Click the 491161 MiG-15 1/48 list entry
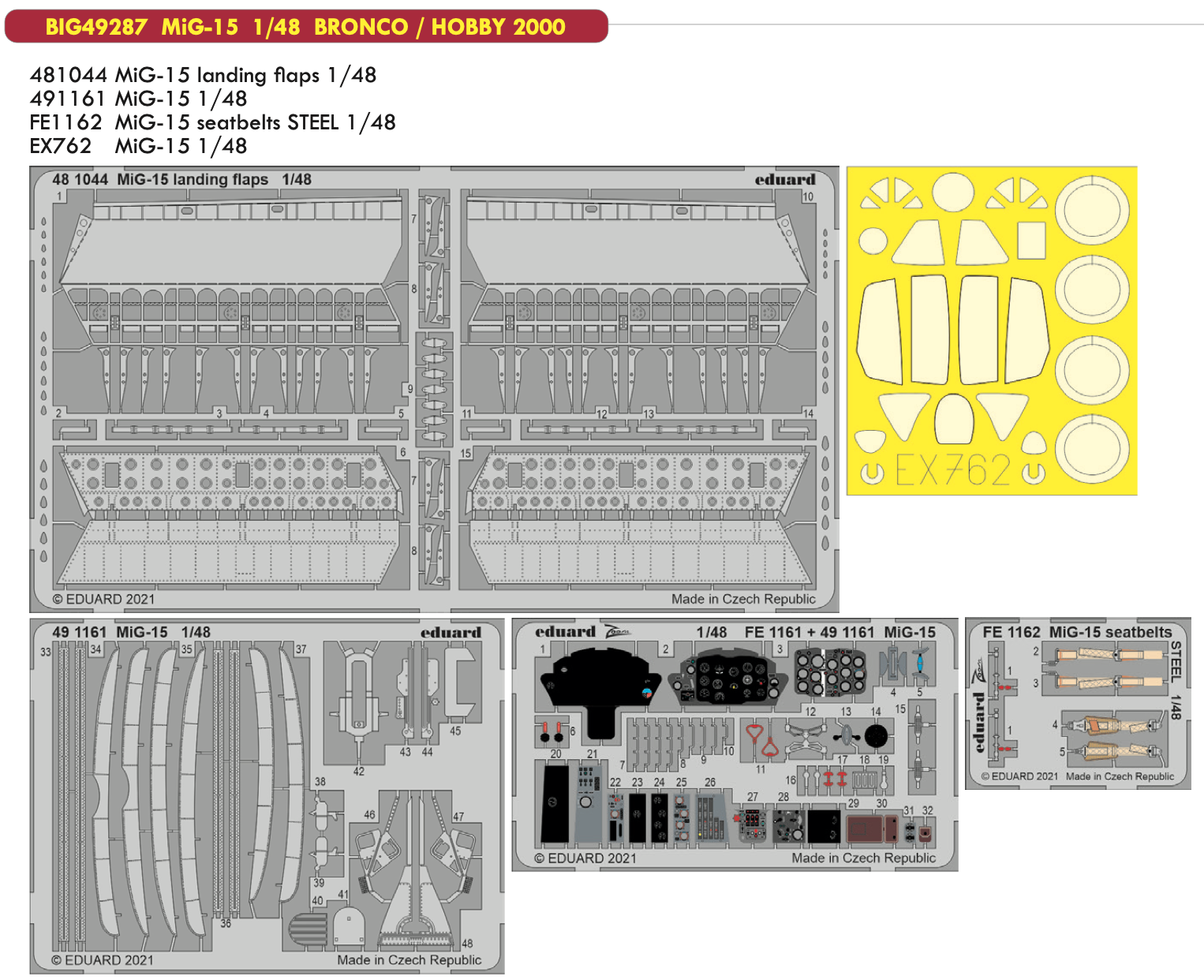1204x980 pixels. [x=138, y=99]
